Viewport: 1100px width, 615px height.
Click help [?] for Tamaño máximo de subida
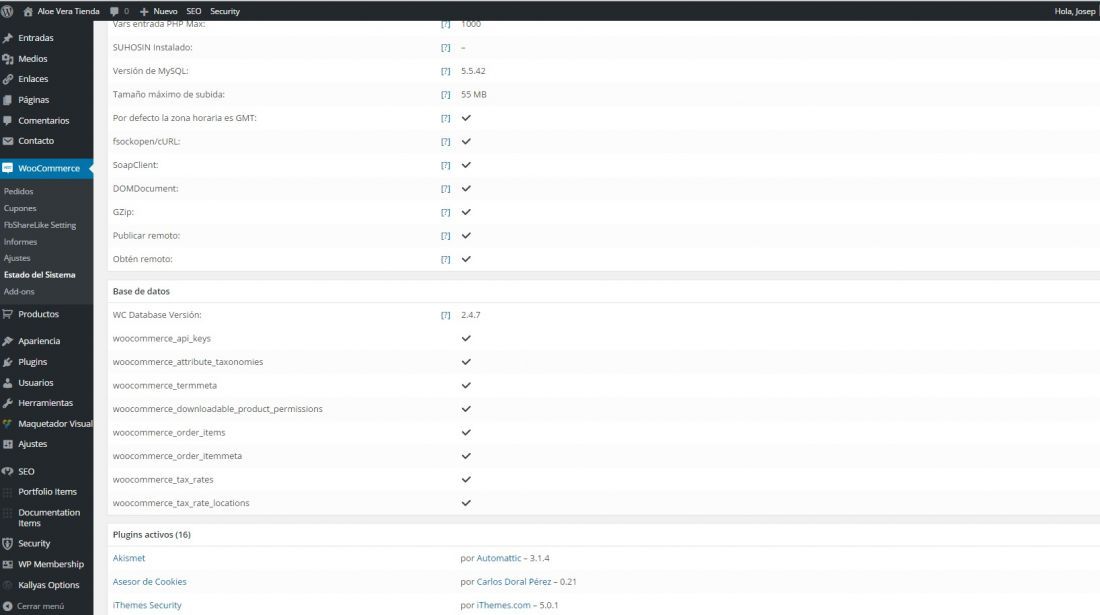(x=445, y=95)
